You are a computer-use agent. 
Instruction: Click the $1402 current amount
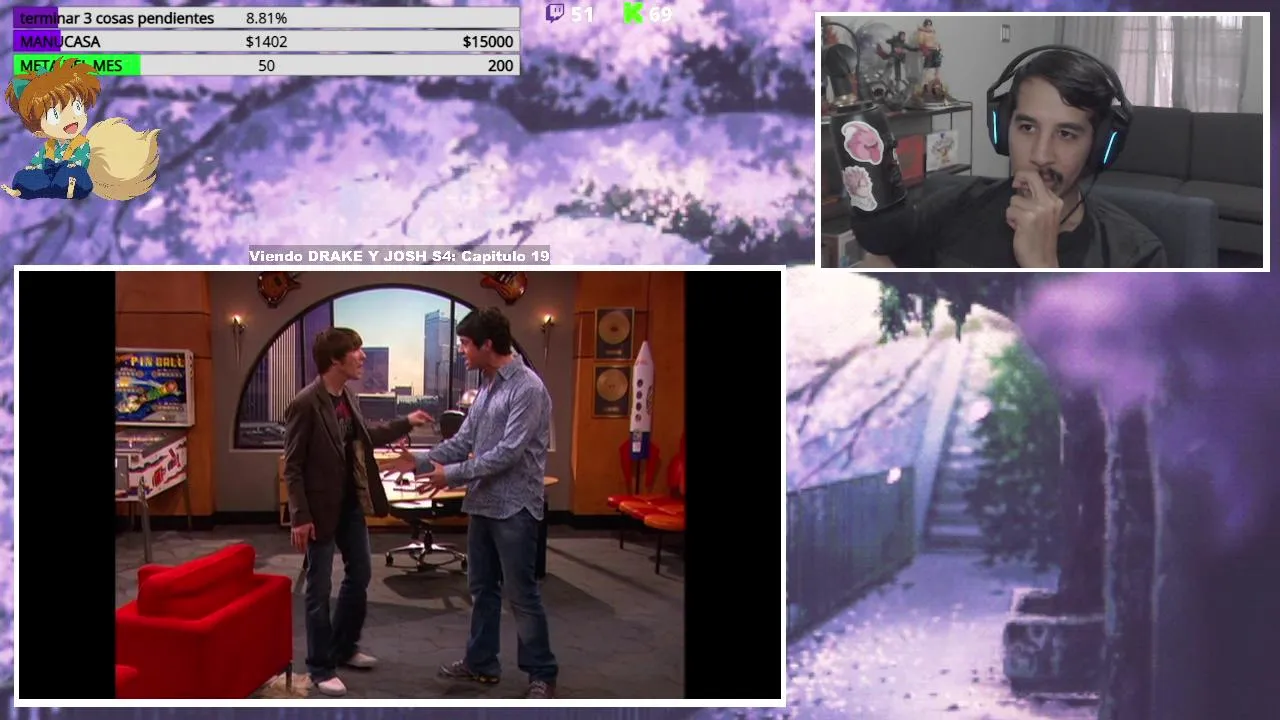click(x=266, y=42)
